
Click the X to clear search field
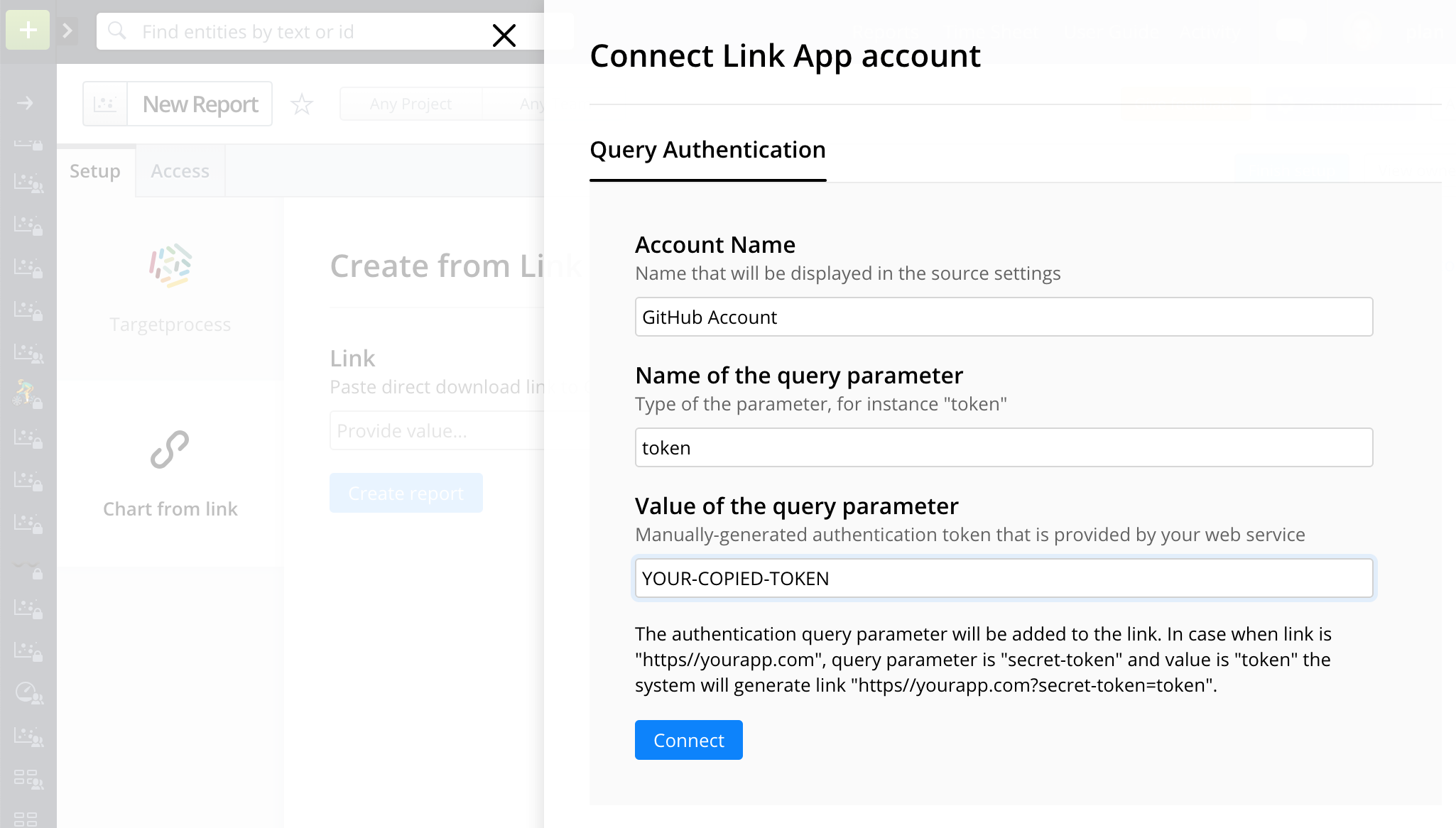pyautogui.click(x=504, y=35)
